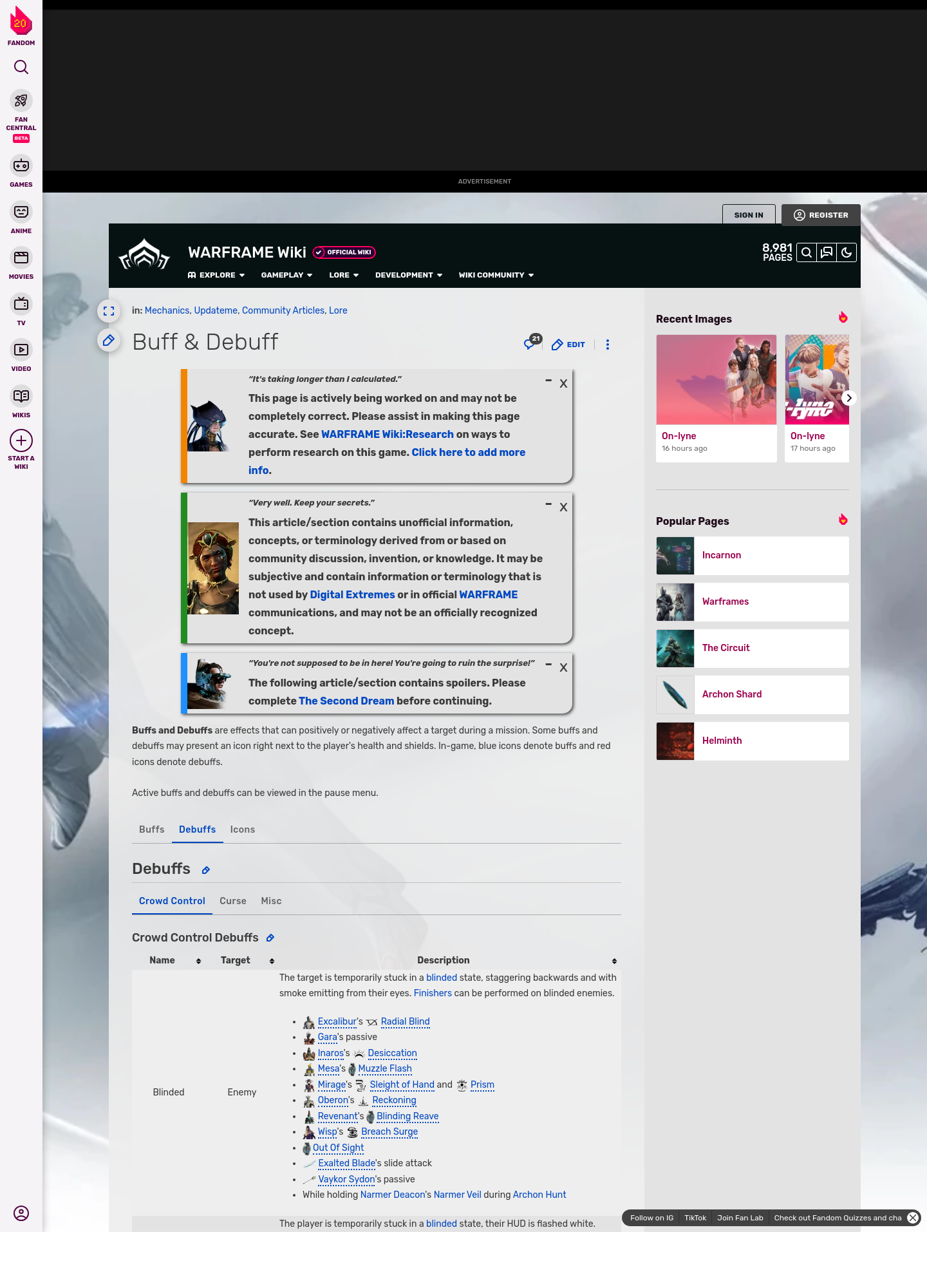927x1288 pixels.
Task: Close the work-in-progress notice box
Action: [563, 384]
